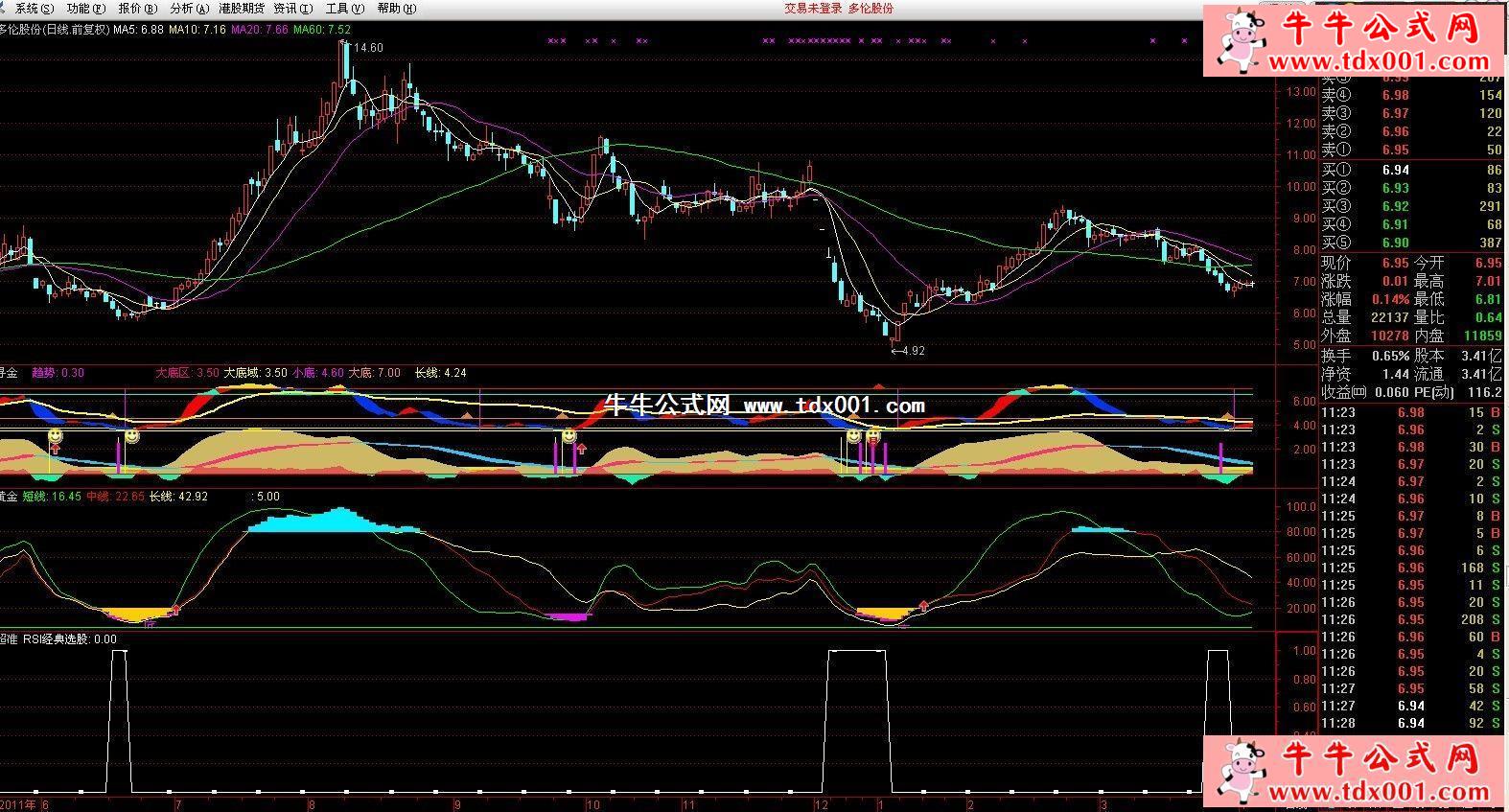This screenshot has width=1509, height=812.
Task: Click the 总量 22137 volume value
Action: pos(1389,317)
